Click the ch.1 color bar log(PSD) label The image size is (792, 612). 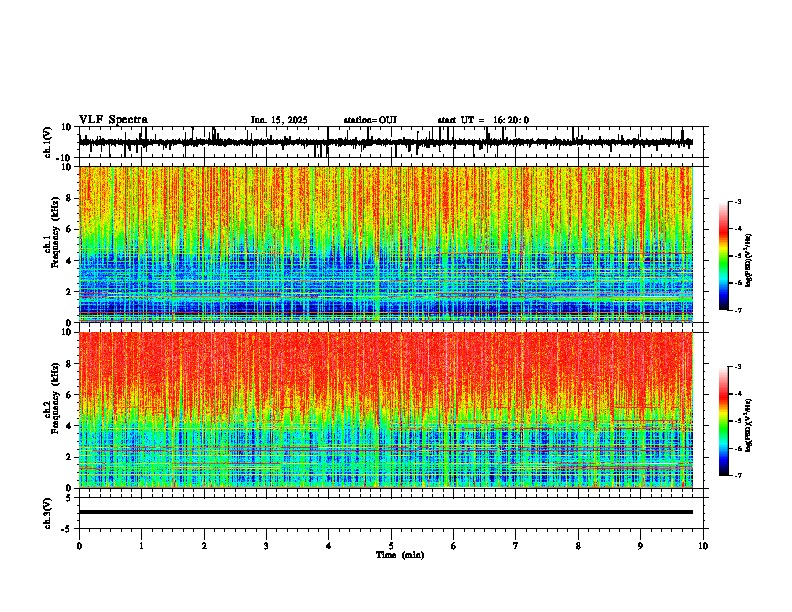coord(749,260)
